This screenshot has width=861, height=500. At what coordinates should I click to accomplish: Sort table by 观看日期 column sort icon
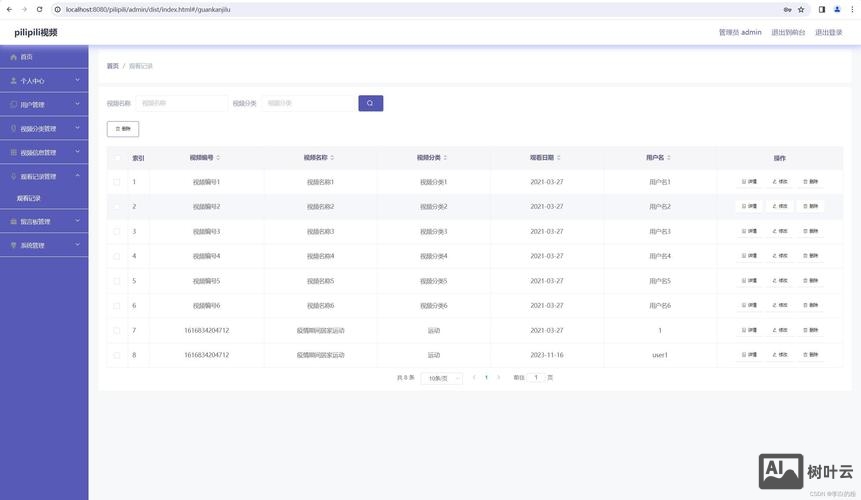(x=558, y=158)
